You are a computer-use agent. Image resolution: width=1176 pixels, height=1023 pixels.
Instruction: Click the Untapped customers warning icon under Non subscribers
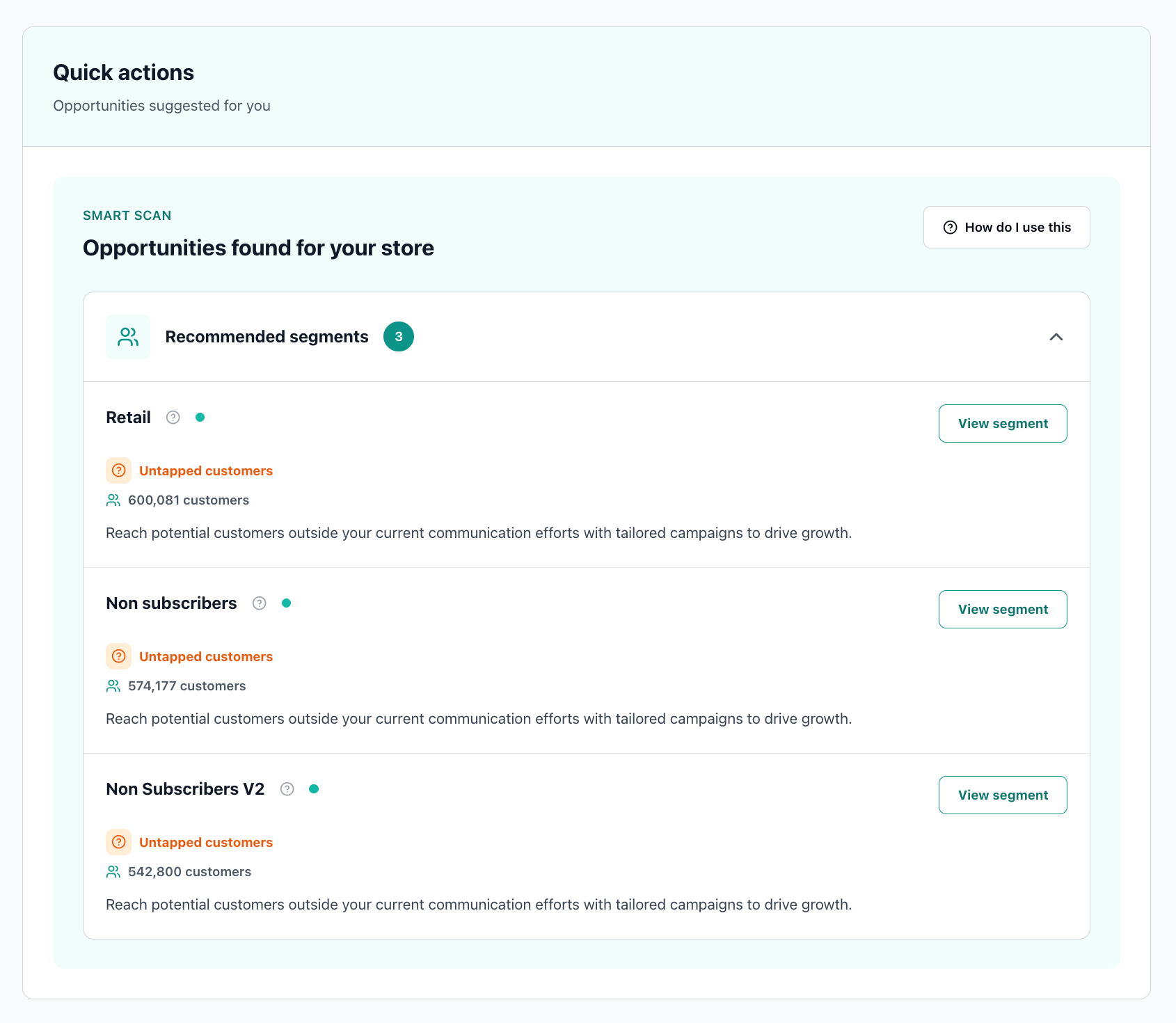[118, 656]
